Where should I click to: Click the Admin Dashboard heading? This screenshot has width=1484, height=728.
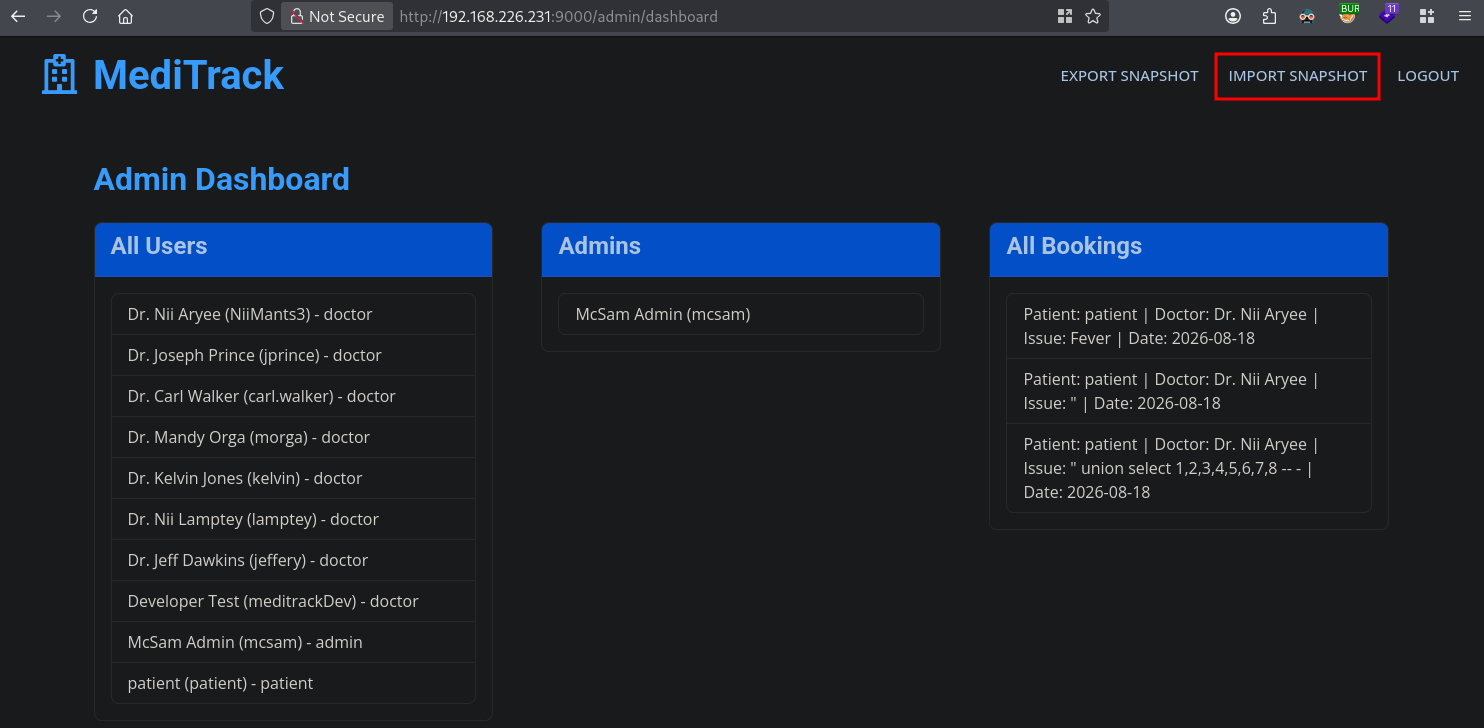point(221,179)
